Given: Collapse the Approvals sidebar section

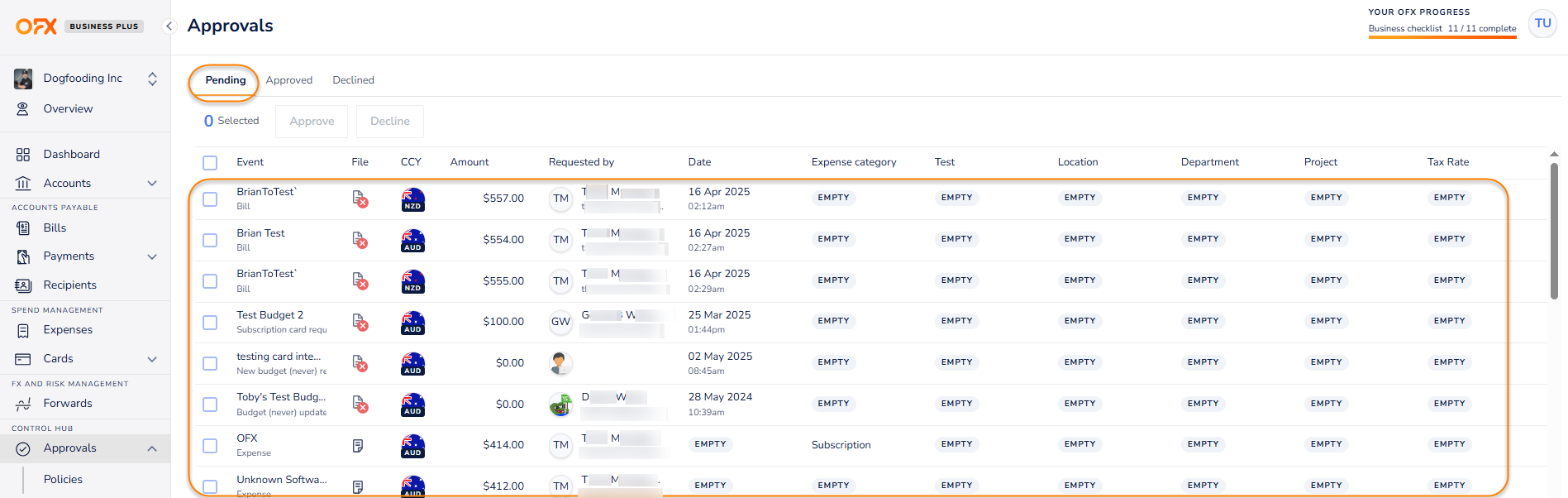Looking at the screenshot, I should coord(152,448).
